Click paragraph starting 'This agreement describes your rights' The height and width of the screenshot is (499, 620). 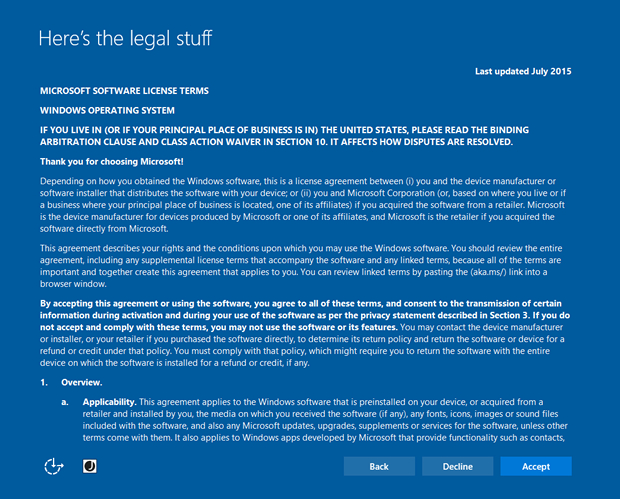tap(301, 266)
